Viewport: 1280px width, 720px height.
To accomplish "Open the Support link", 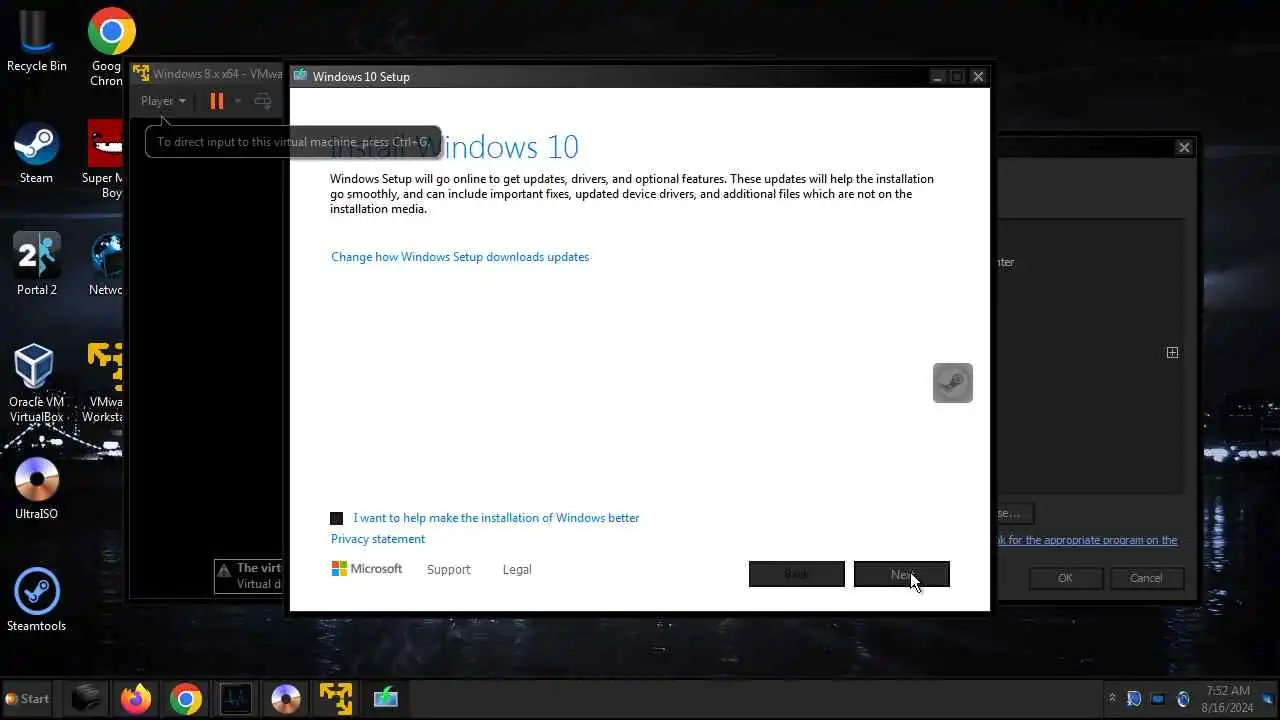I will click(x=448, y=569).
